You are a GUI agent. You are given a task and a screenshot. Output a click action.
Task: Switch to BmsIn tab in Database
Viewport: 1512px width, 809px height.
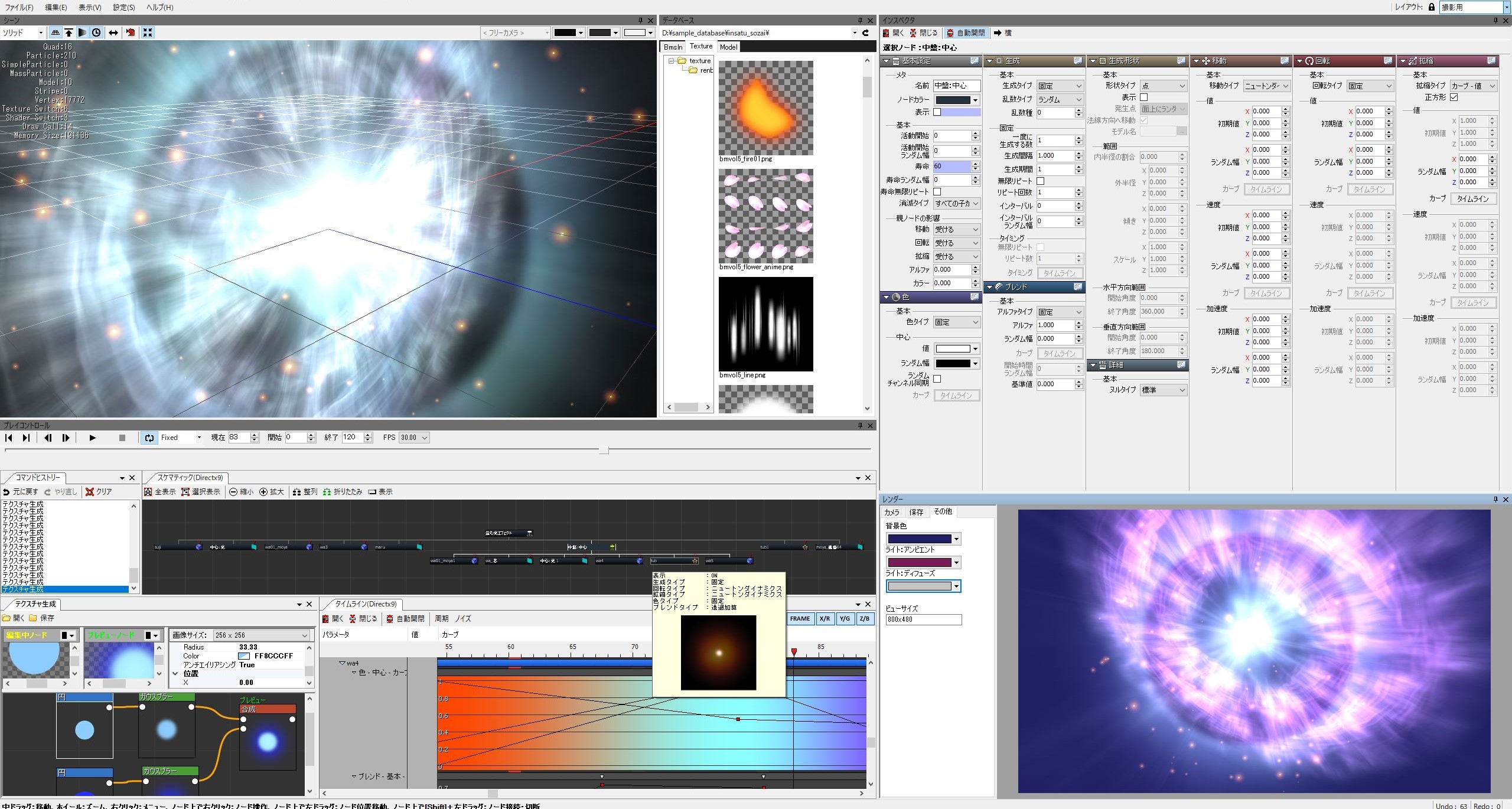[x=673, y=47]
